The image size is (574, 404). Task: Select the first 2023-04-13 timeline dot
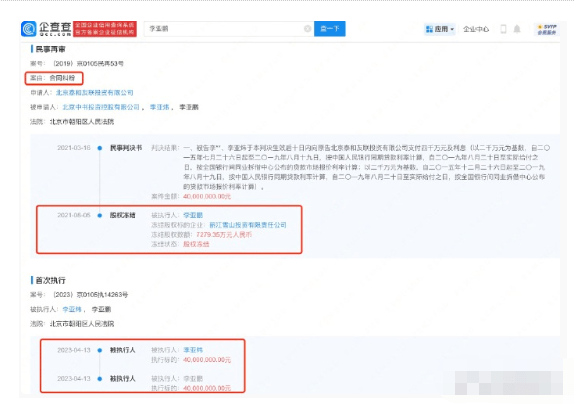[x=100, y=350]
